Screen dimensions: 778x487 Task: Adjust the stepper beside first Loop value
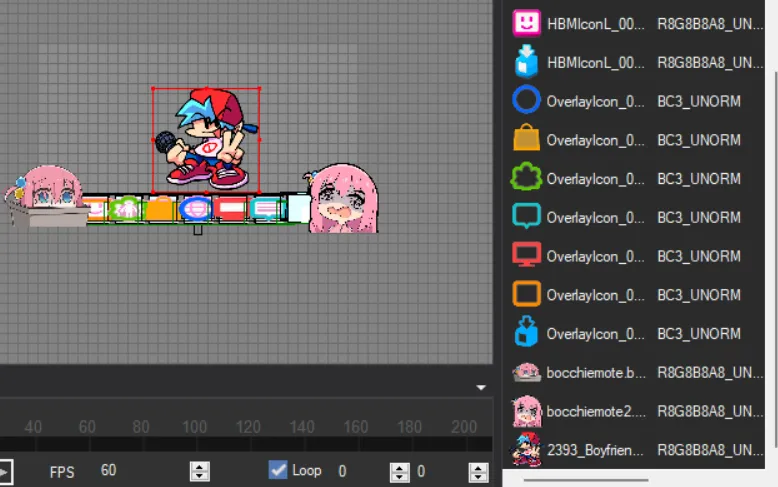tap(399, 471)
